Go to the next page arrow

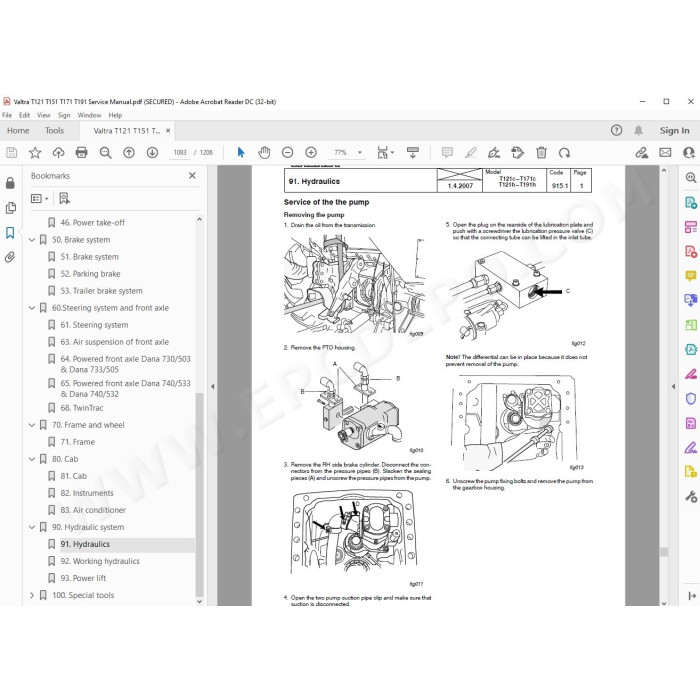tap(152, 153)
